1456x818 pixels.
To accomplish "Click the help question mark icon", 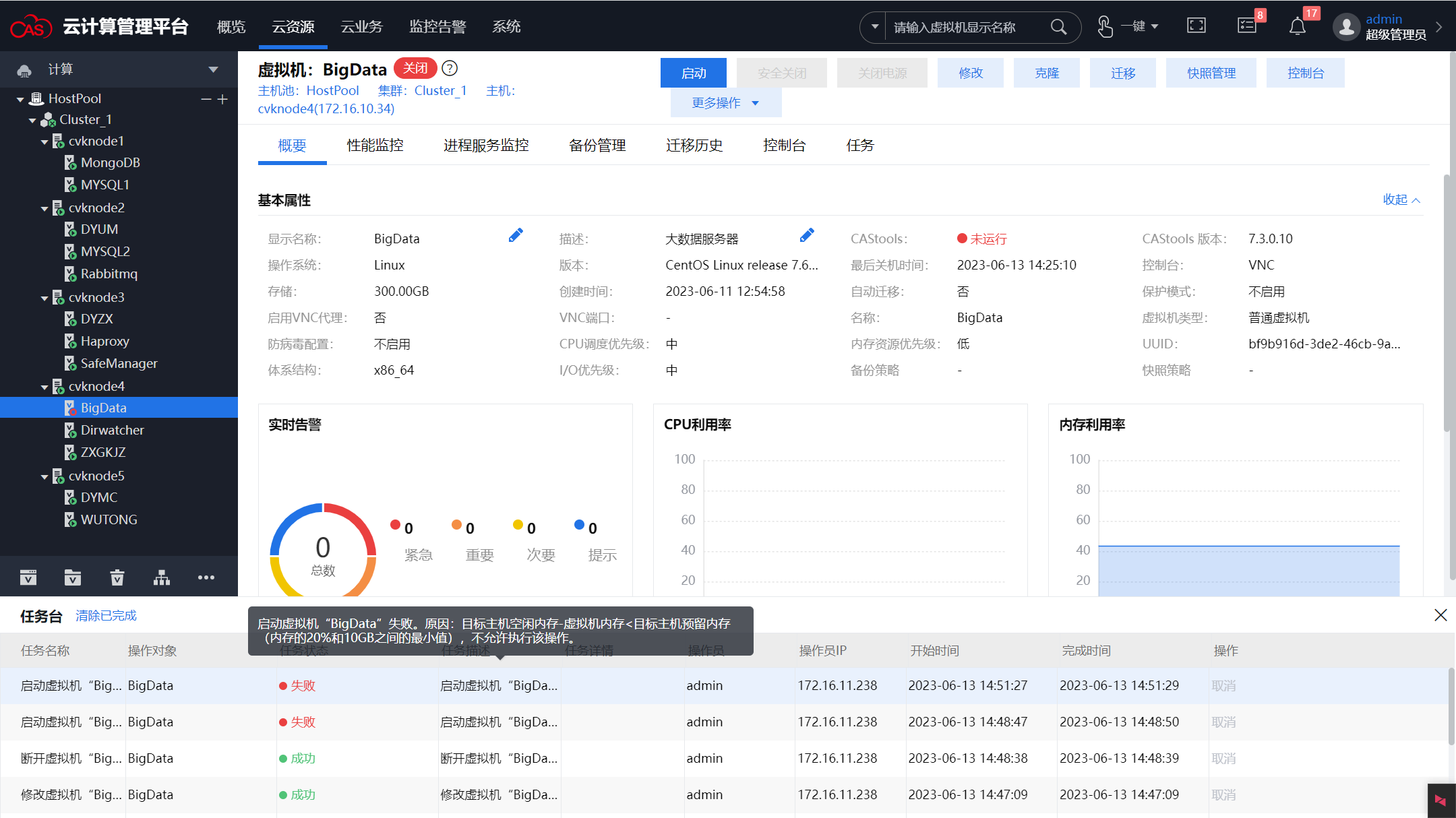I will (x=450, y=69).
